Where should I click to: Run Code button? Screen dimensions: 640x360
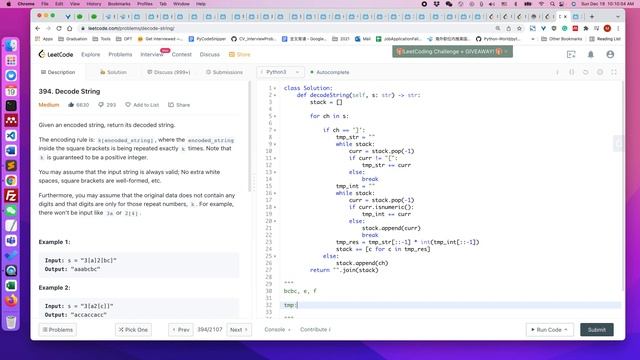pyautogui.click(x=549, y=329)
